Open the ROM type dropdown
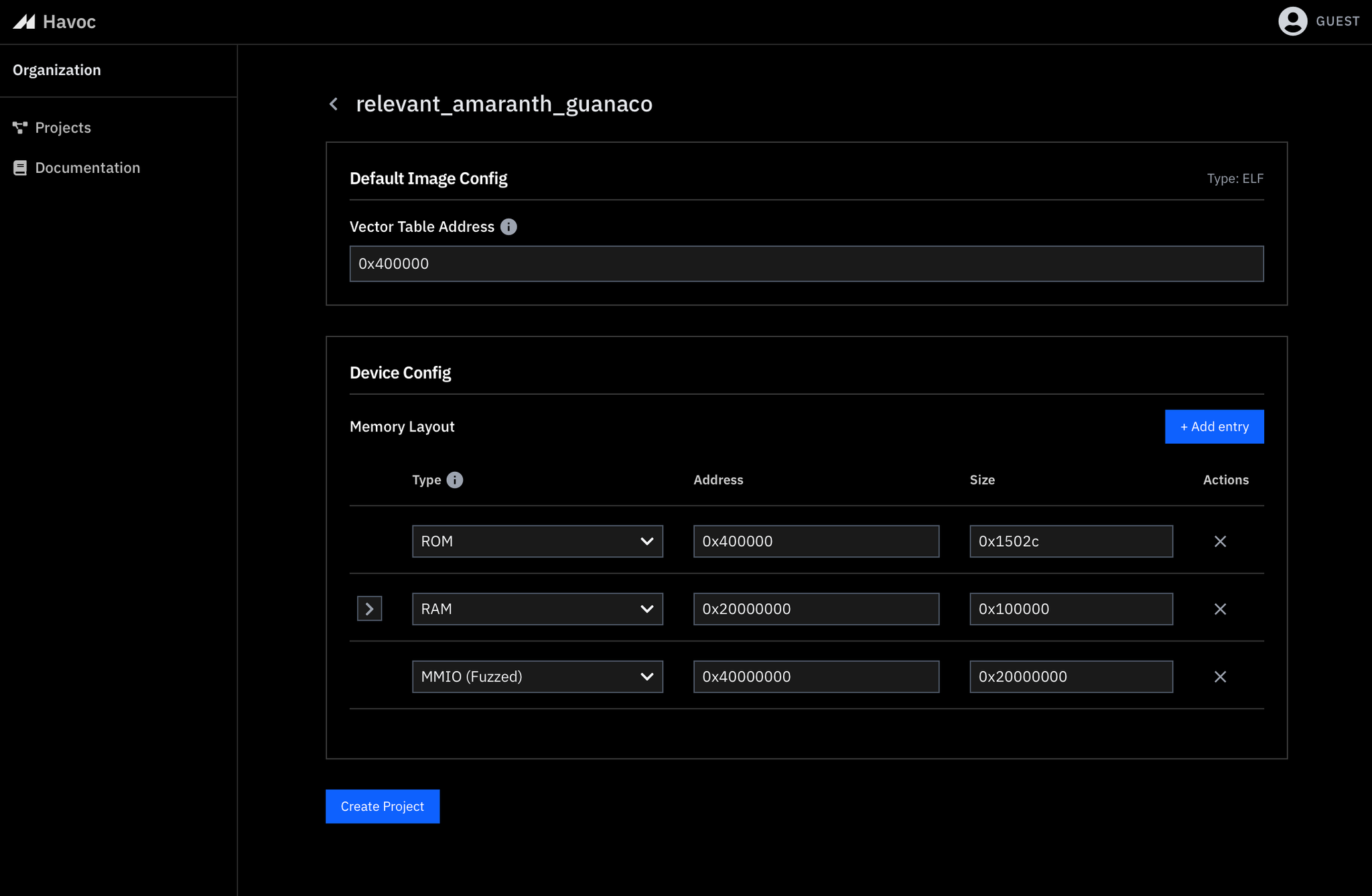The width and height of the screenshot is (1372, 896). [x=537, y=541]
